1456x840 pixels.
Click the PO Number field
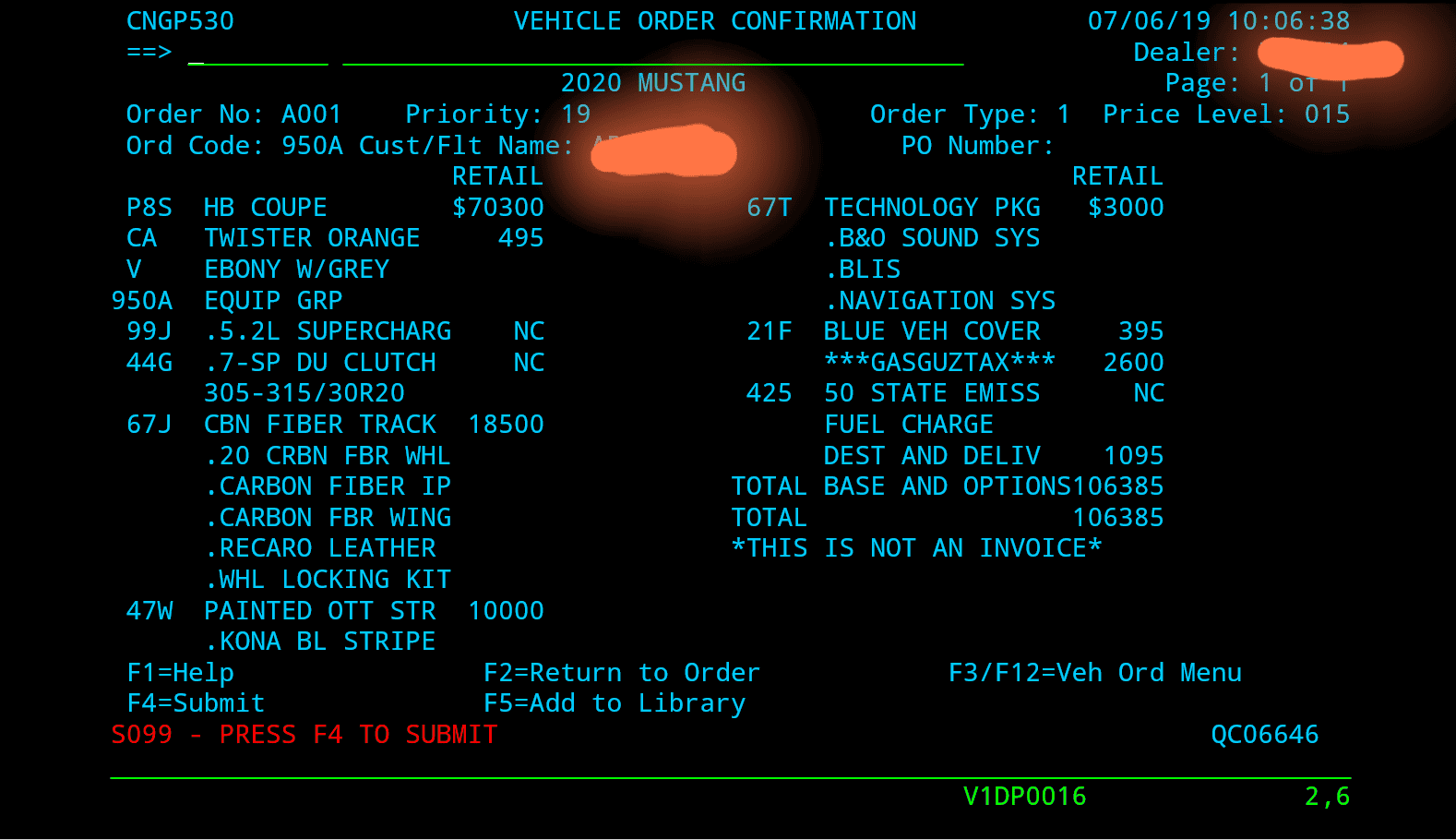(977, 146)
